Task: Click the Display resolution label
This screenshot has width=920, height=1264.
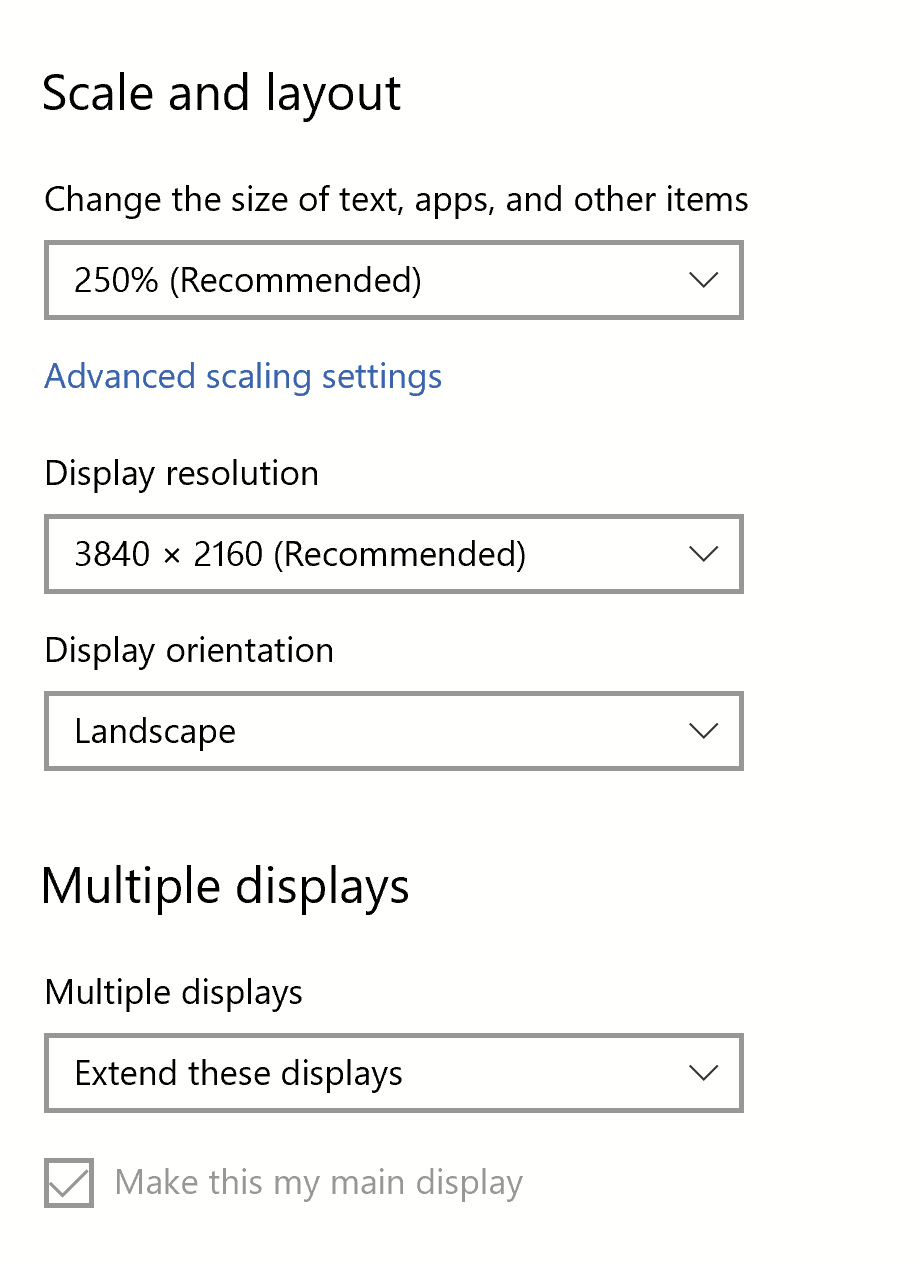Action: (182, 473)
